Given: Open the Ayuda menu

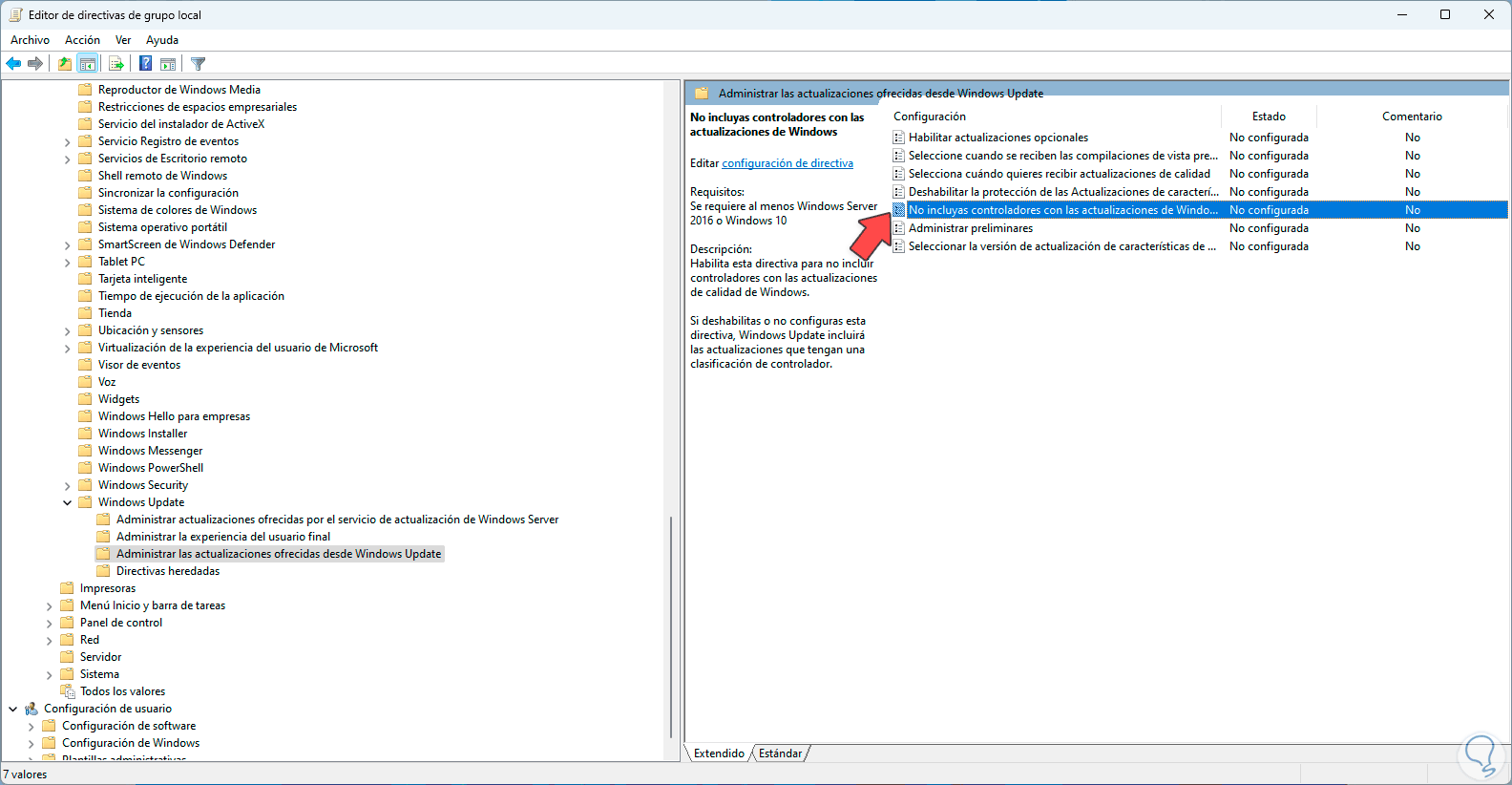Looking at the screenshot, I should point(162,40).
